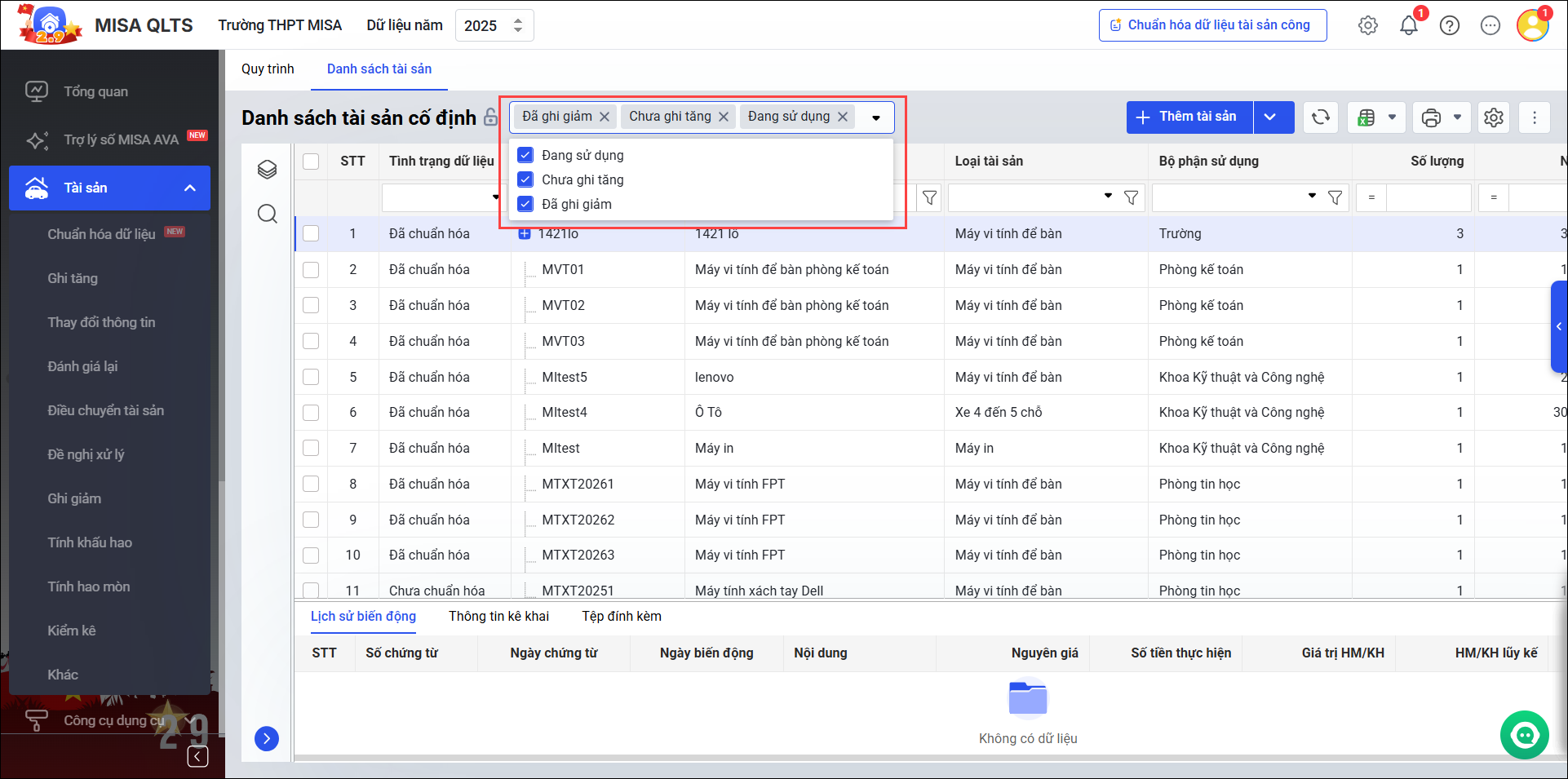Open the Loại tài sản filter dropdown
The height and width of the screenshot is (779, 1568).
1108,197
